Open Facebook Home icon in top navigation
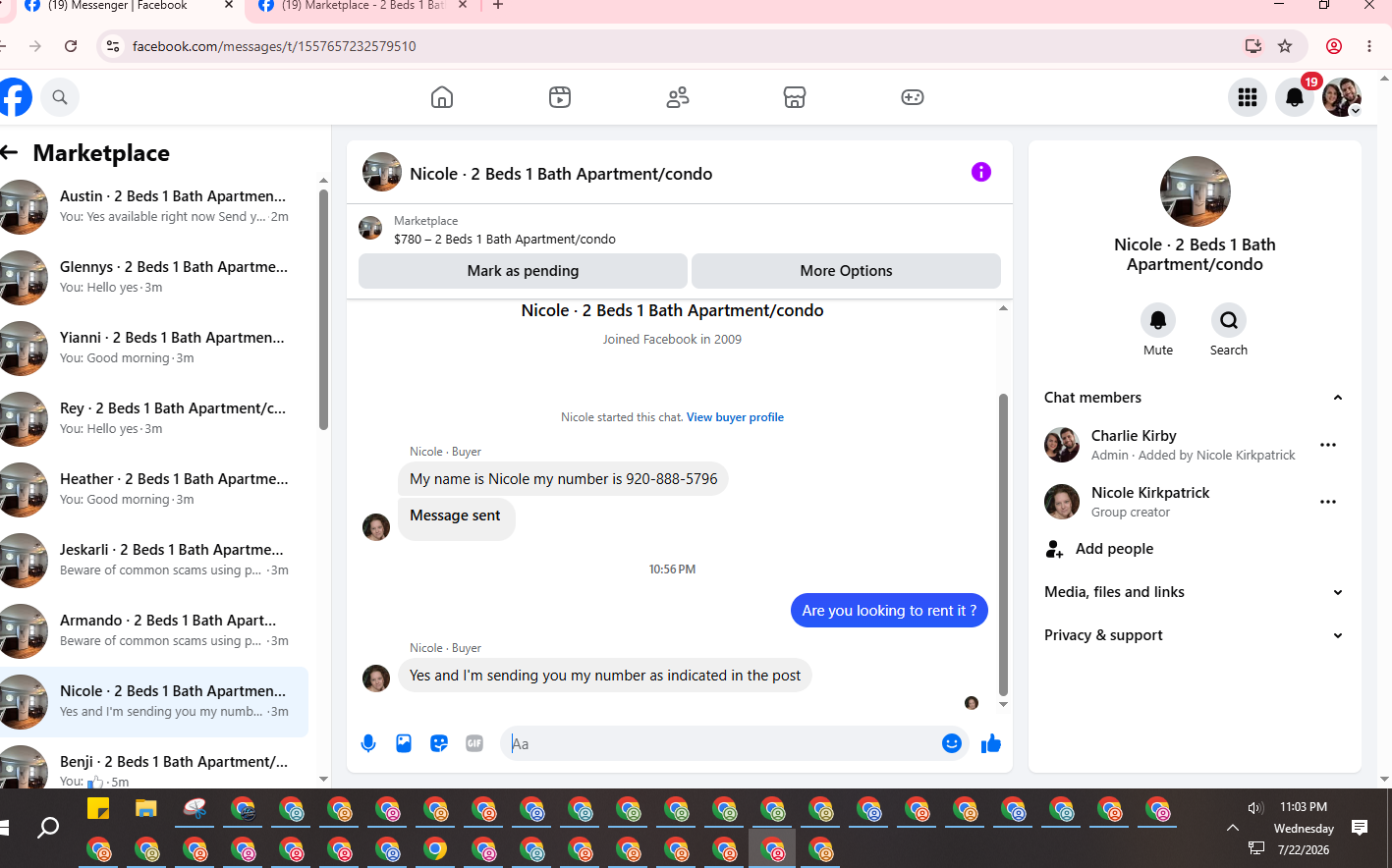 [x=442, y=97]
